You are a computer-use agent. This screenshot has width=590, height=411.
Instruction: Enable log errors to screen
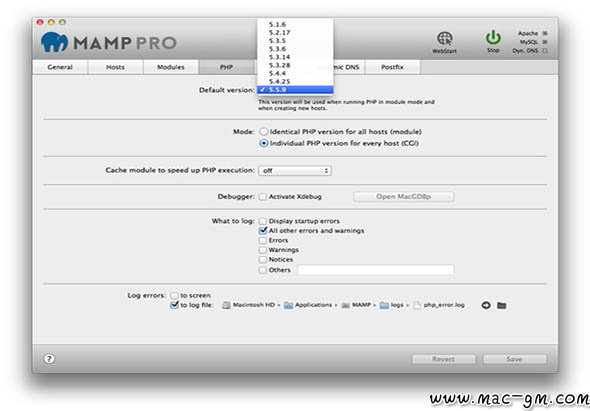coord(174,295)
